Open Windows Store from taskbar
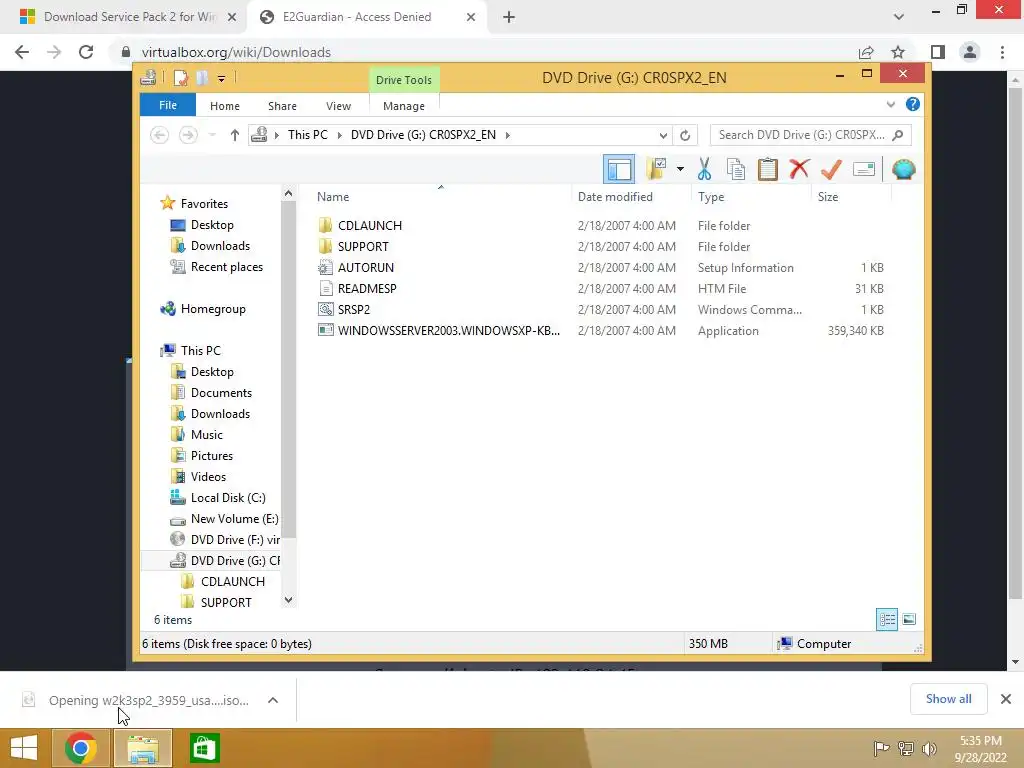Screen dimensions: 1024x768 click(x=204, y=748)
